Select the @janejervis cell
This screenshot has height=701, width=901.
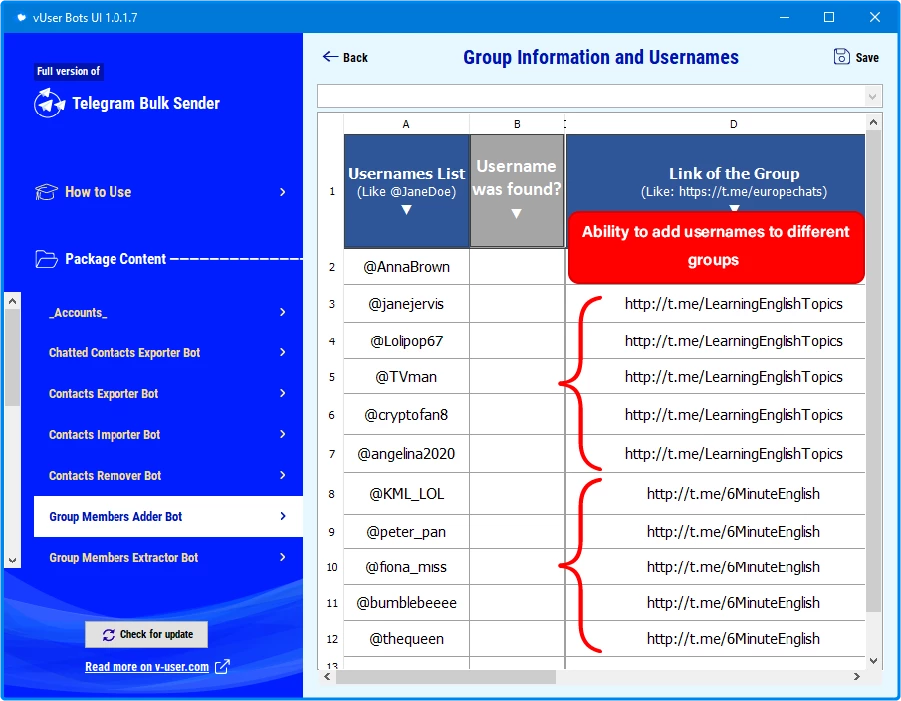pos(406,304)
